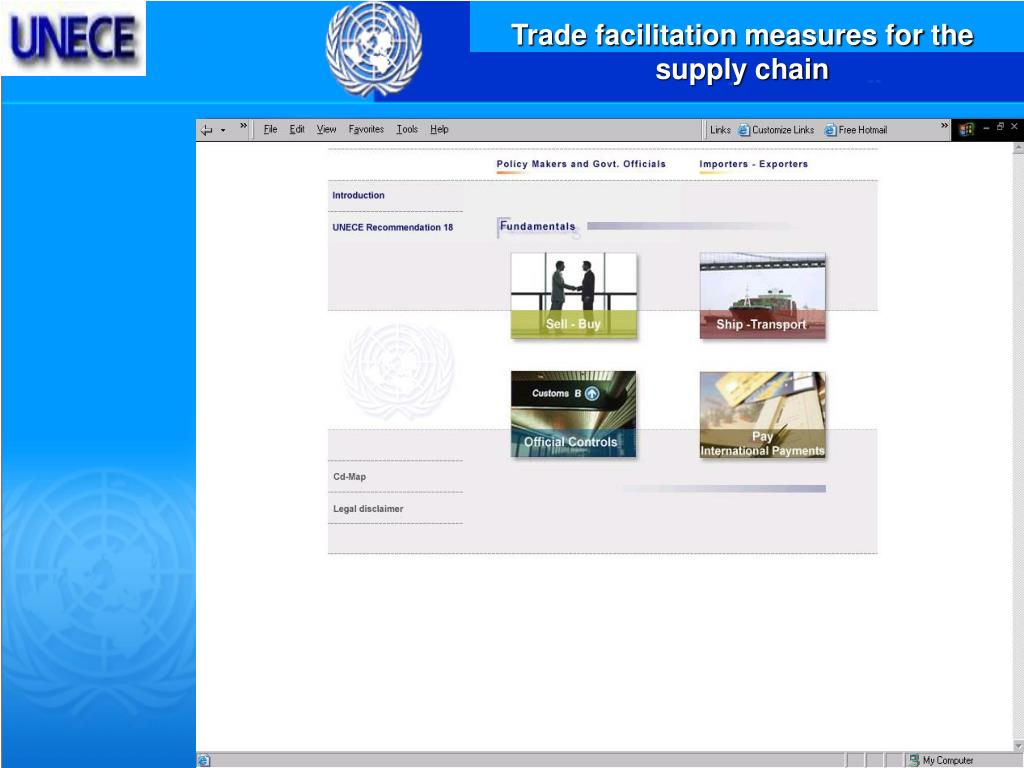Click the UN emblem in the slide header
This screenshot has height=768, width=1024.
coord(374,49)
